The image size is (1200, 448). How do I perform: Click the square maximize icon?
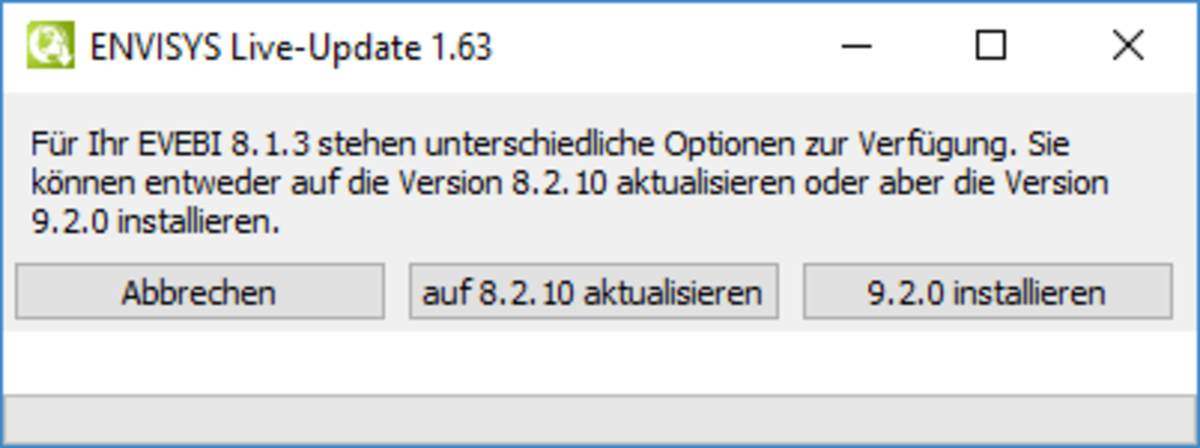pos(991,46)
